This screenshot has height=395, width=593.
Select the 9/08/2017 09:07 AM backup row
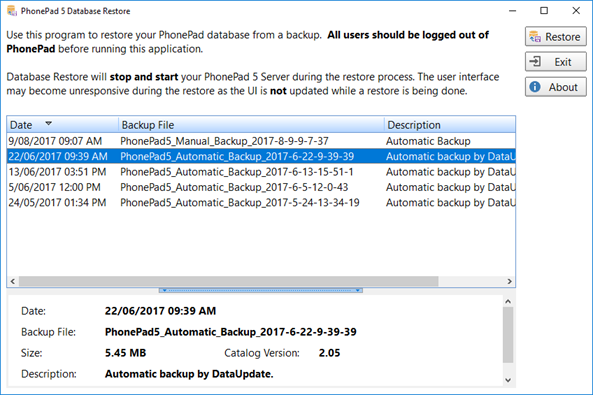(261, 141)
